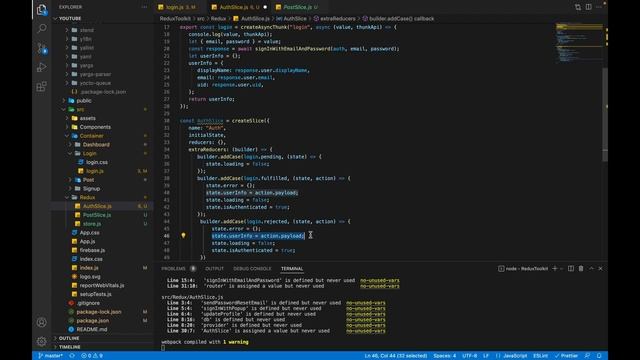640x360 pixels.
Task: Click the lightbulb code action icon
Action: coord(183,236)
